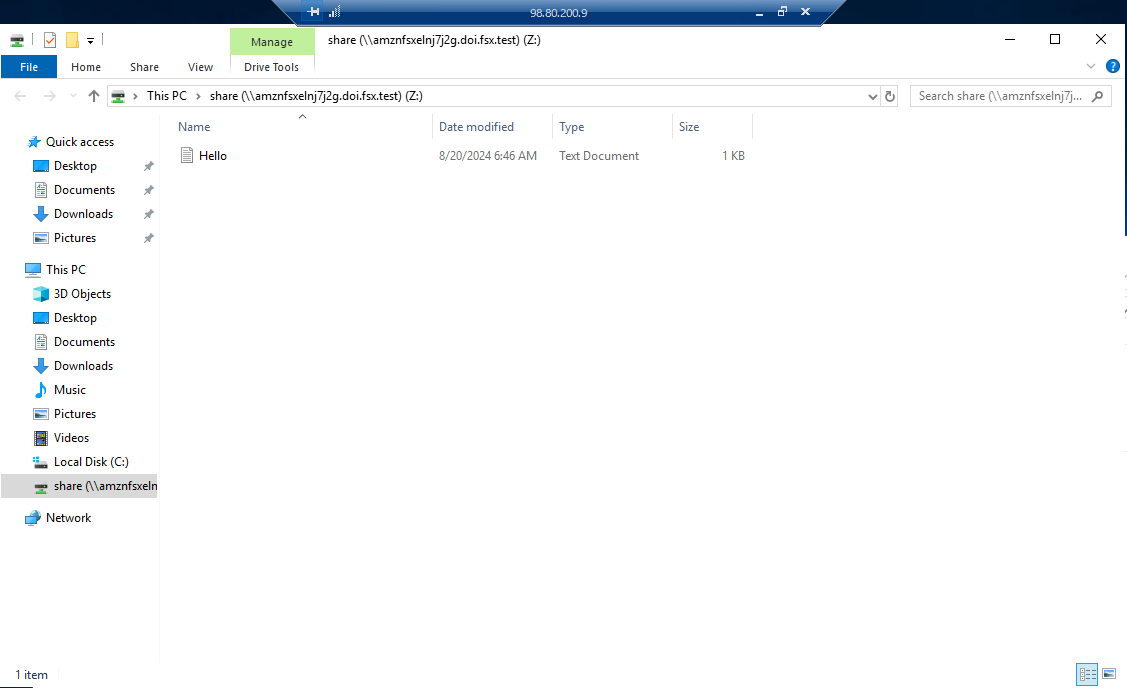Expand chevron after This PC in breadcrumb
The image size is (1127, 688).
198,96
